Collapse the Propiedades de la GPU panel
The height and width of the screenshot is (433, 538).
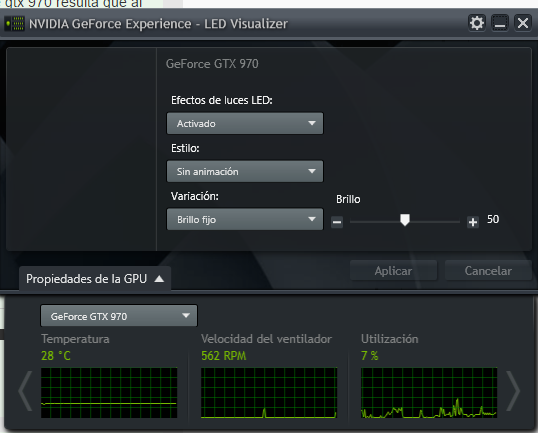click(x=95, y=279)
